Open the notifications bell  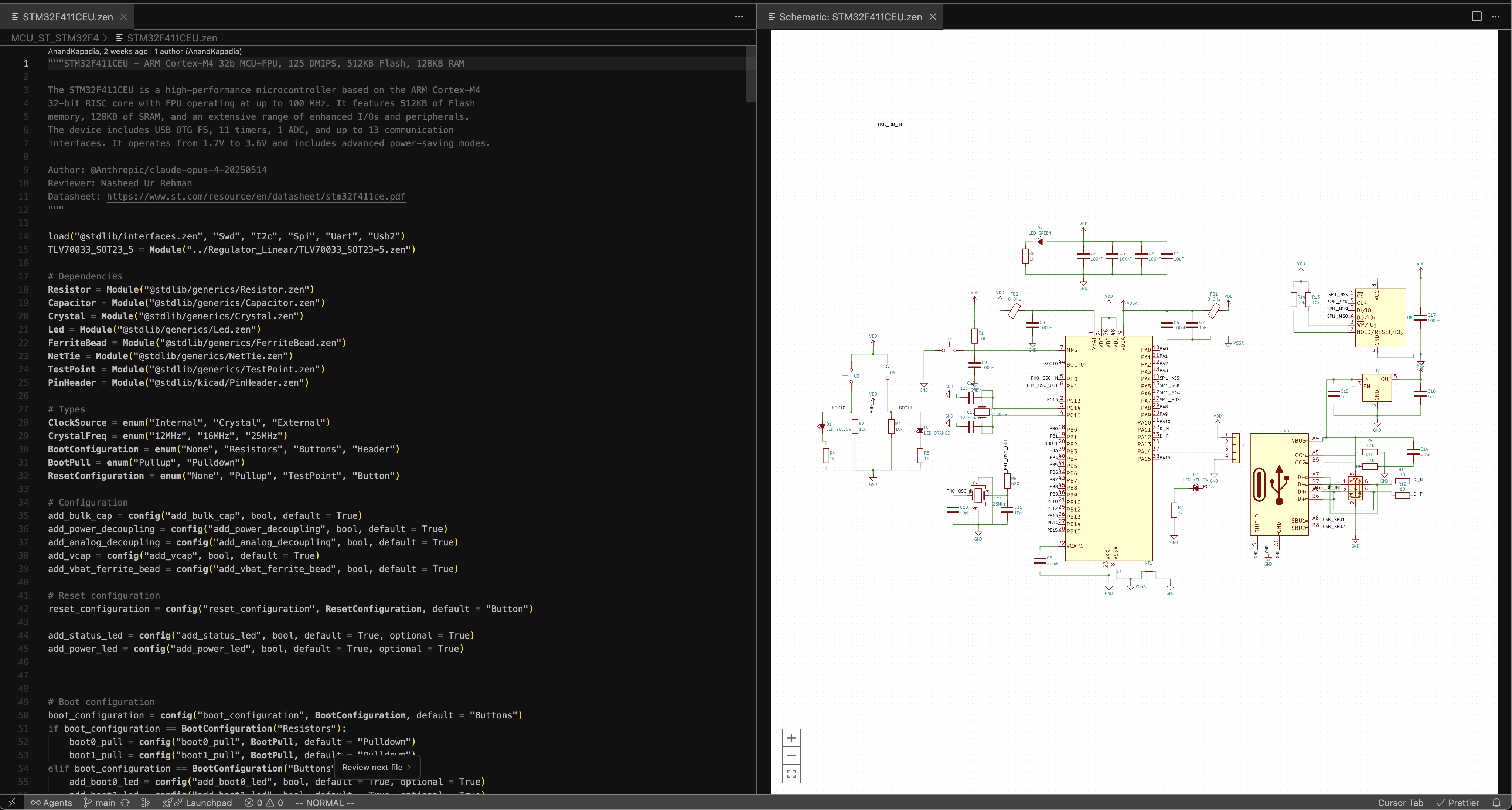1496,802
